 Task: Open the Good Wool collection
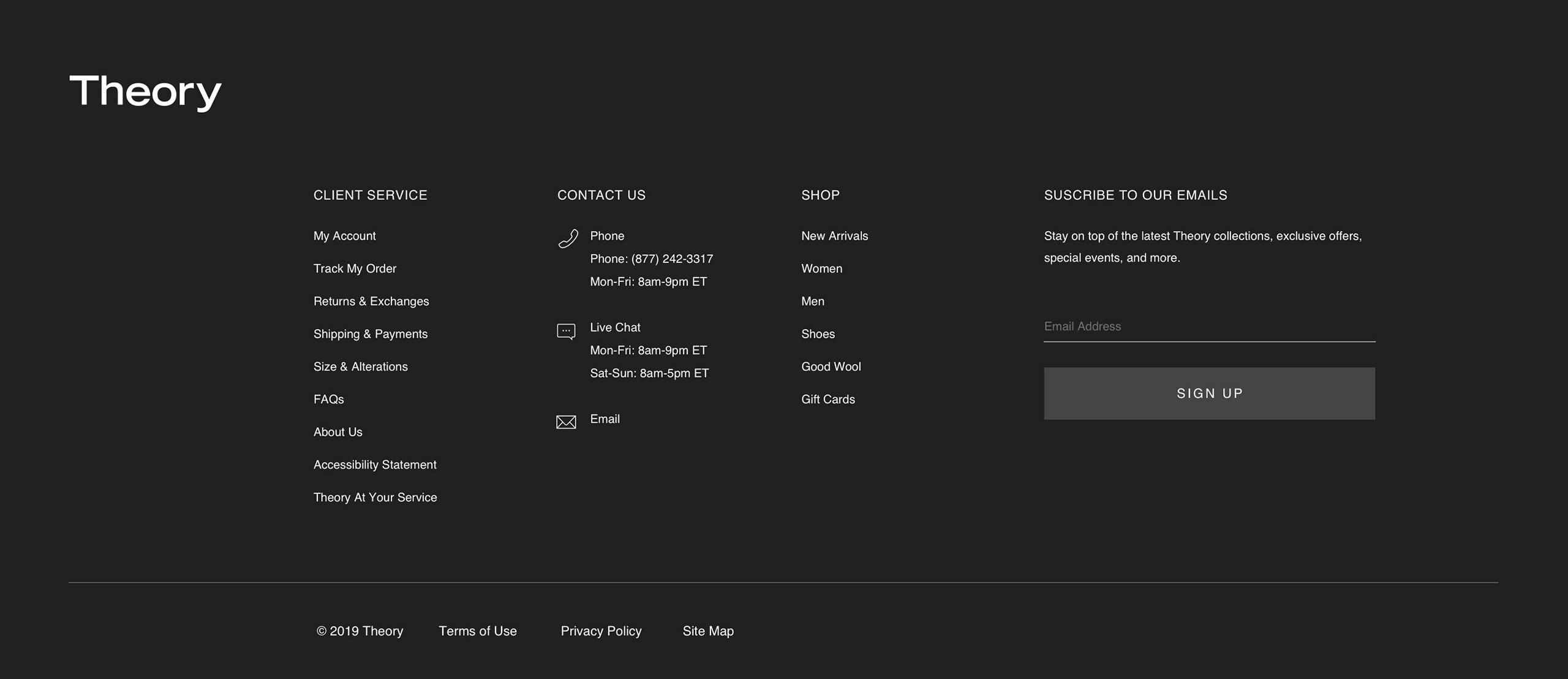coord(831,366)
